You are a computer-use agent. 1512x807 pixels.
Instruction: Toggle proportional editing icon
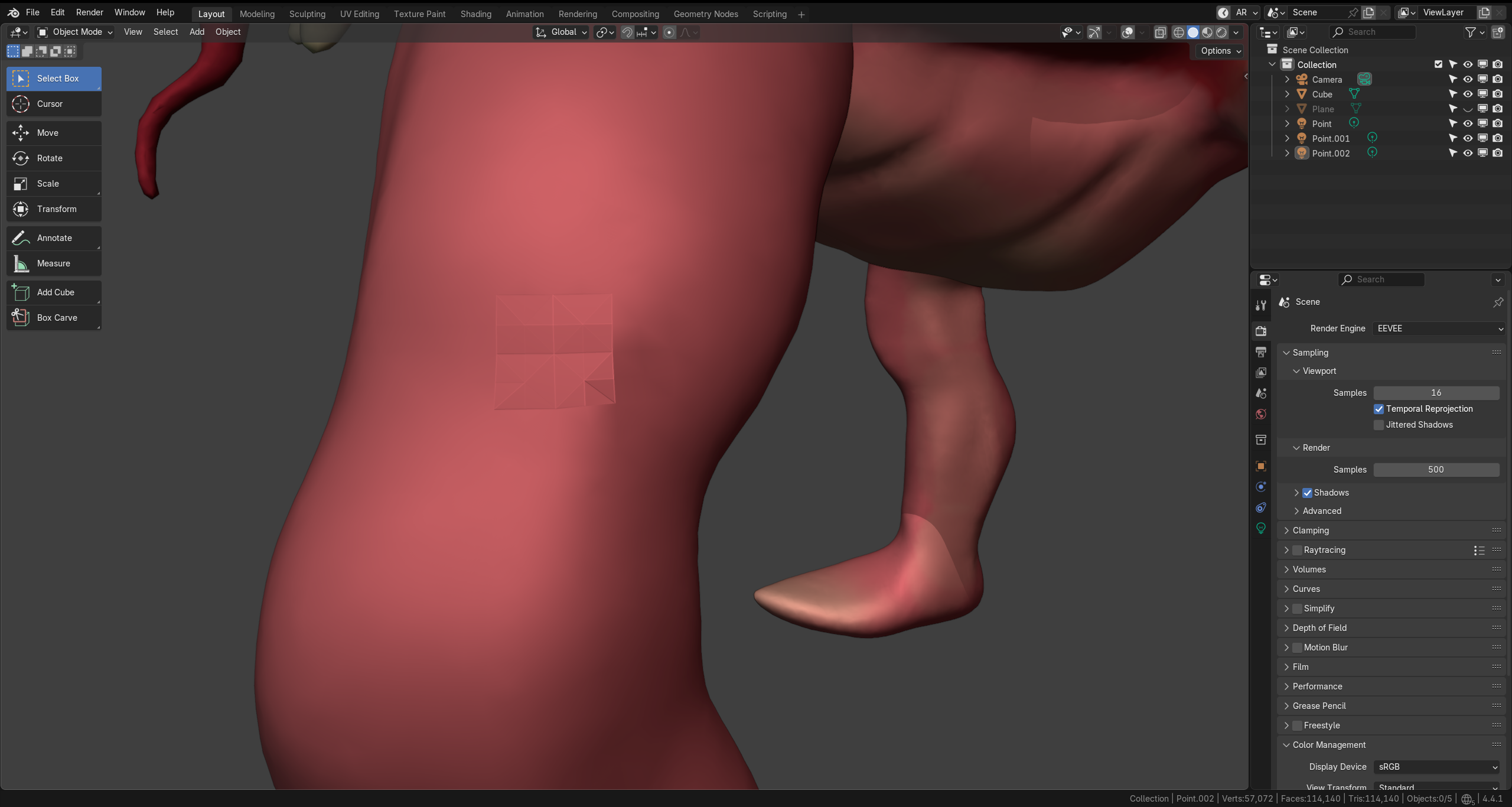669,32
